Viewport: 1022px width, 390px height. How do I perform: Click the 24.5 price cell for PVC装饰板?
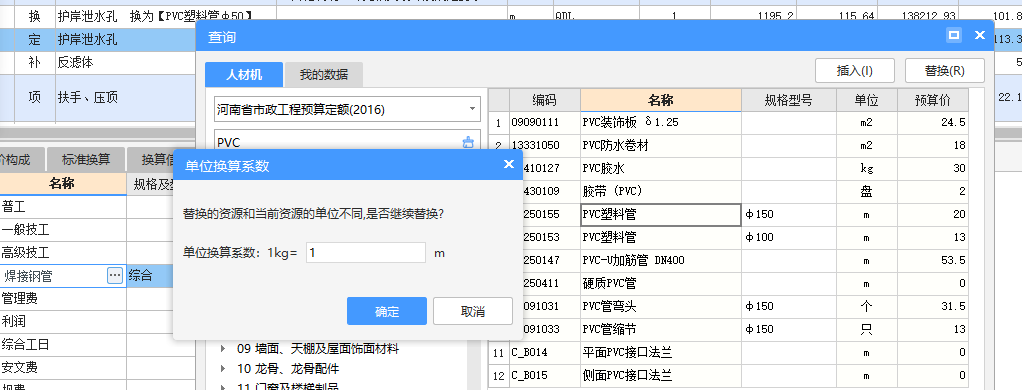pyautogui.click(x=933, y=123)
